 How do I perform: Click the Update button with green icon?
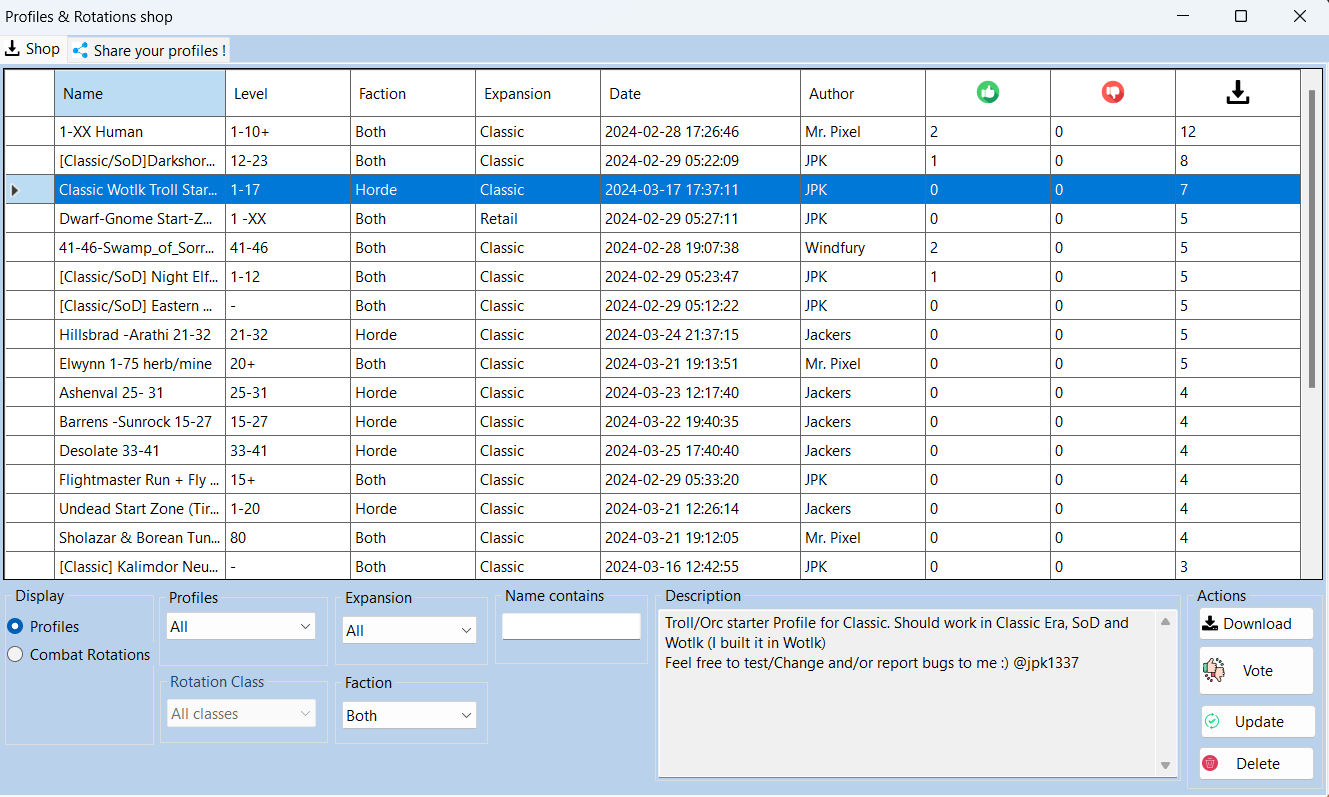tap(1256, 722)
